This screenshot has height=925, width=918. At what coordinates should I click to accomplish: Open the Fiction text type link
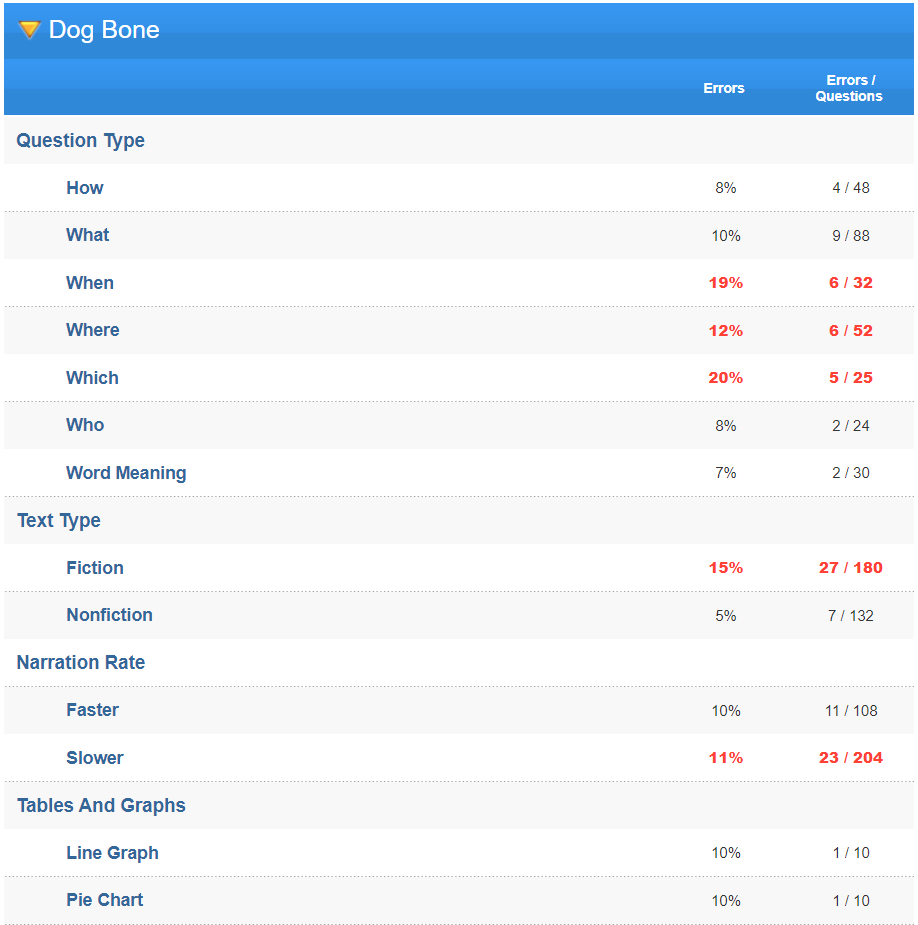(95, 568)
